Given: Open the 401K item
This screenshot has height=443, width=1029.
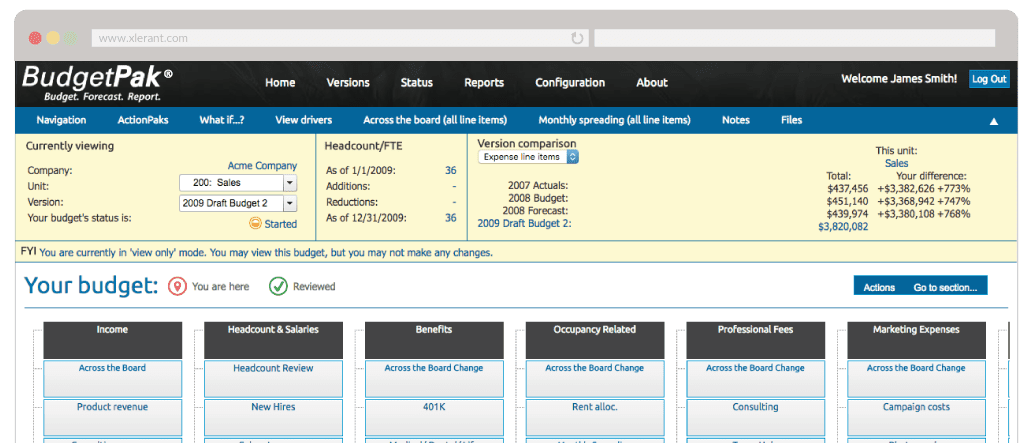Looking at the screenshot, I should coord(434,417).
